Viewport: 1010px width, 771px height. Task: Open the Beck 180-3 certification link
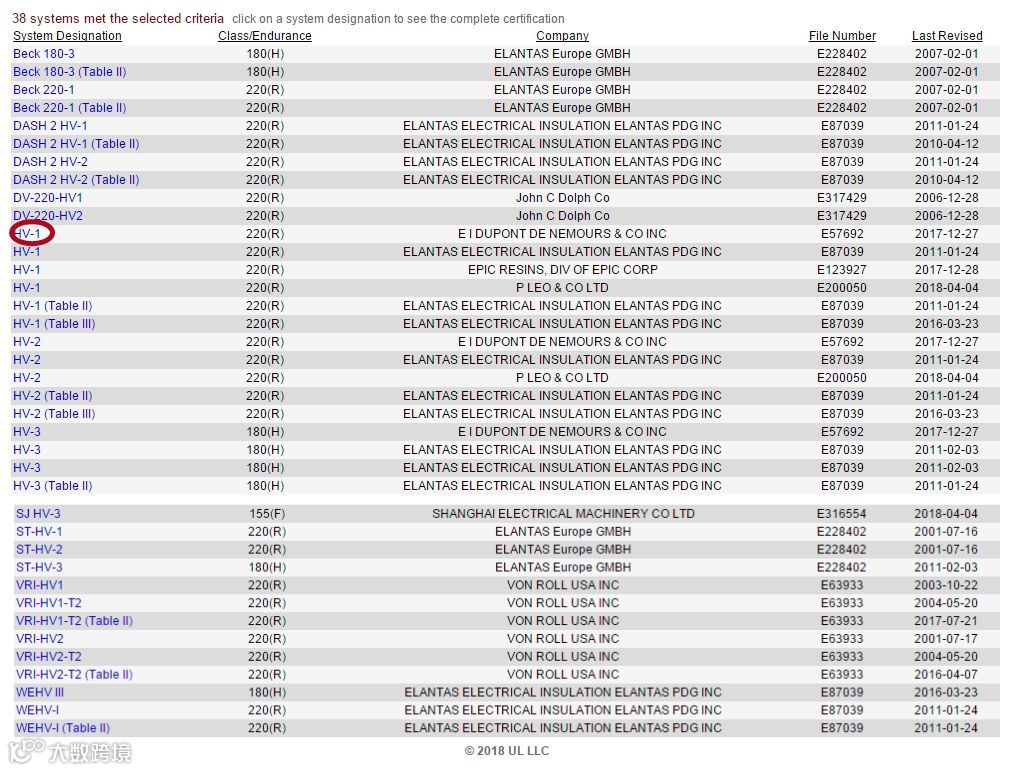44,53
